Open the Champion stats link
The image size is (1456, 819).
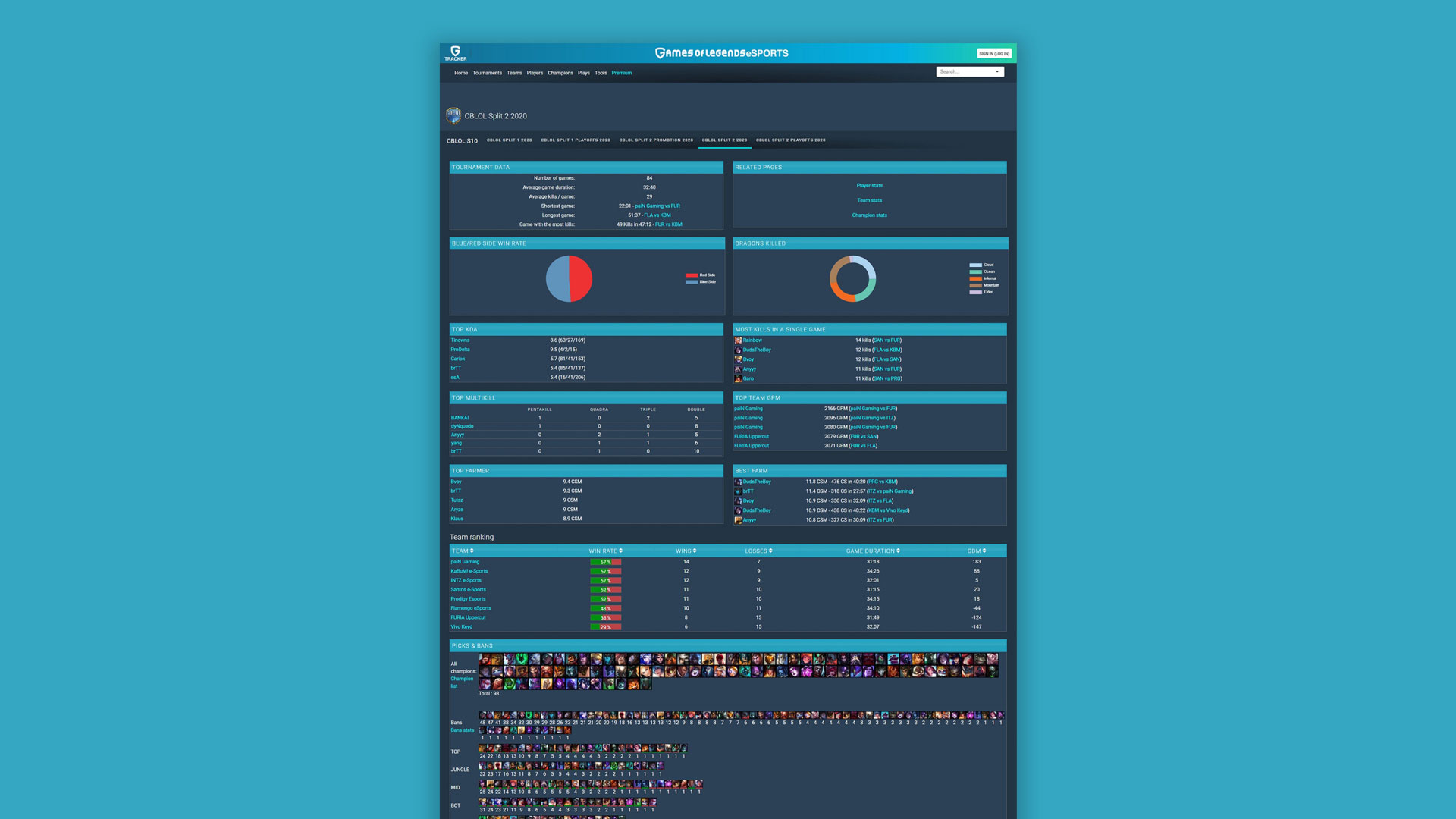tap(870, 215)
